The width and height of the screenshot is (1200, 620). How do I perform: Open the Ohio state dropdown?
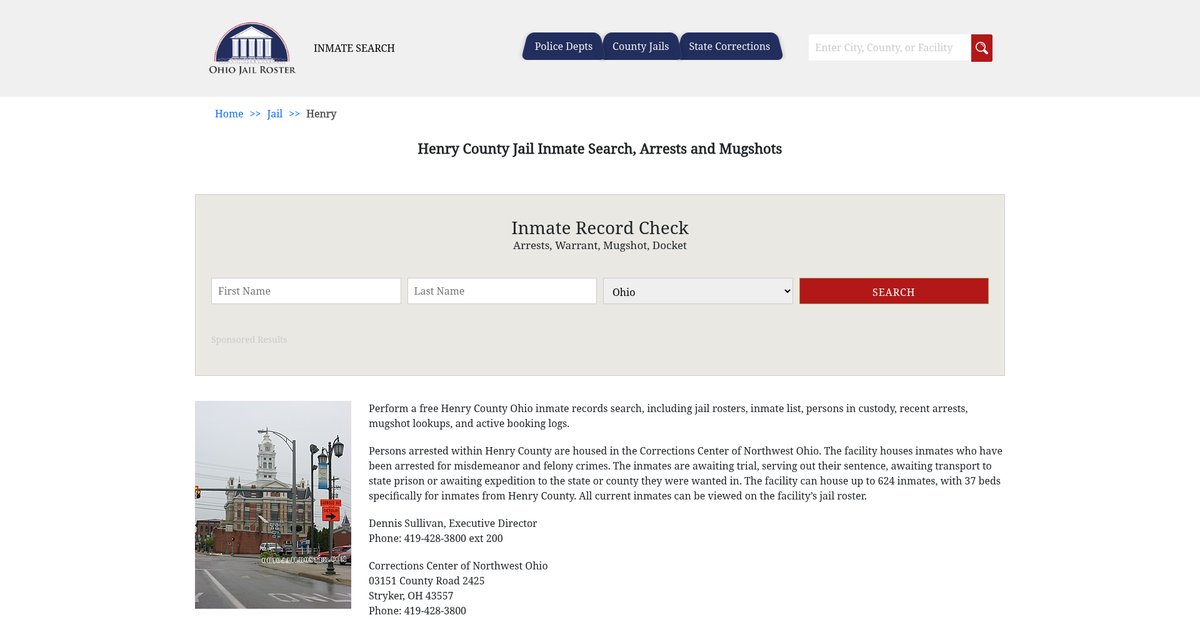click(x=698, y=291)
